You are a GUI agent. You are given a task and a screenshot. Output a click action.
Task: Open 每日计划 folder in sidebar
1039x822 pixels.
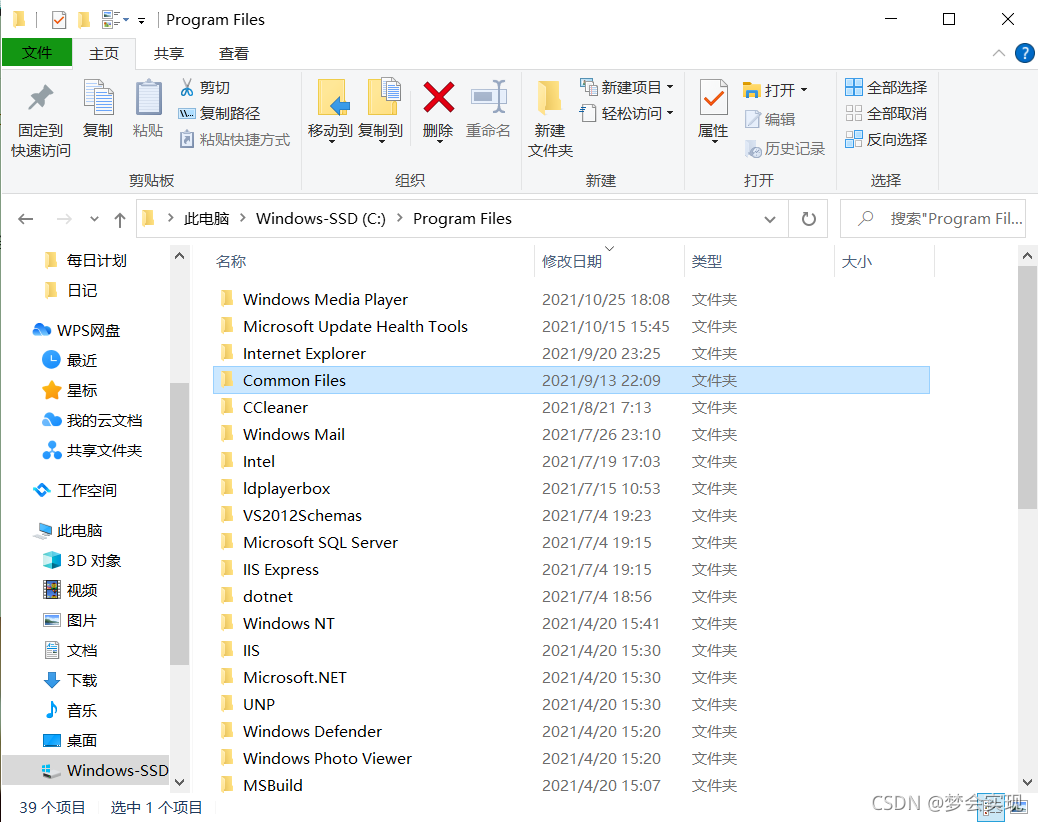pos(85,260)
